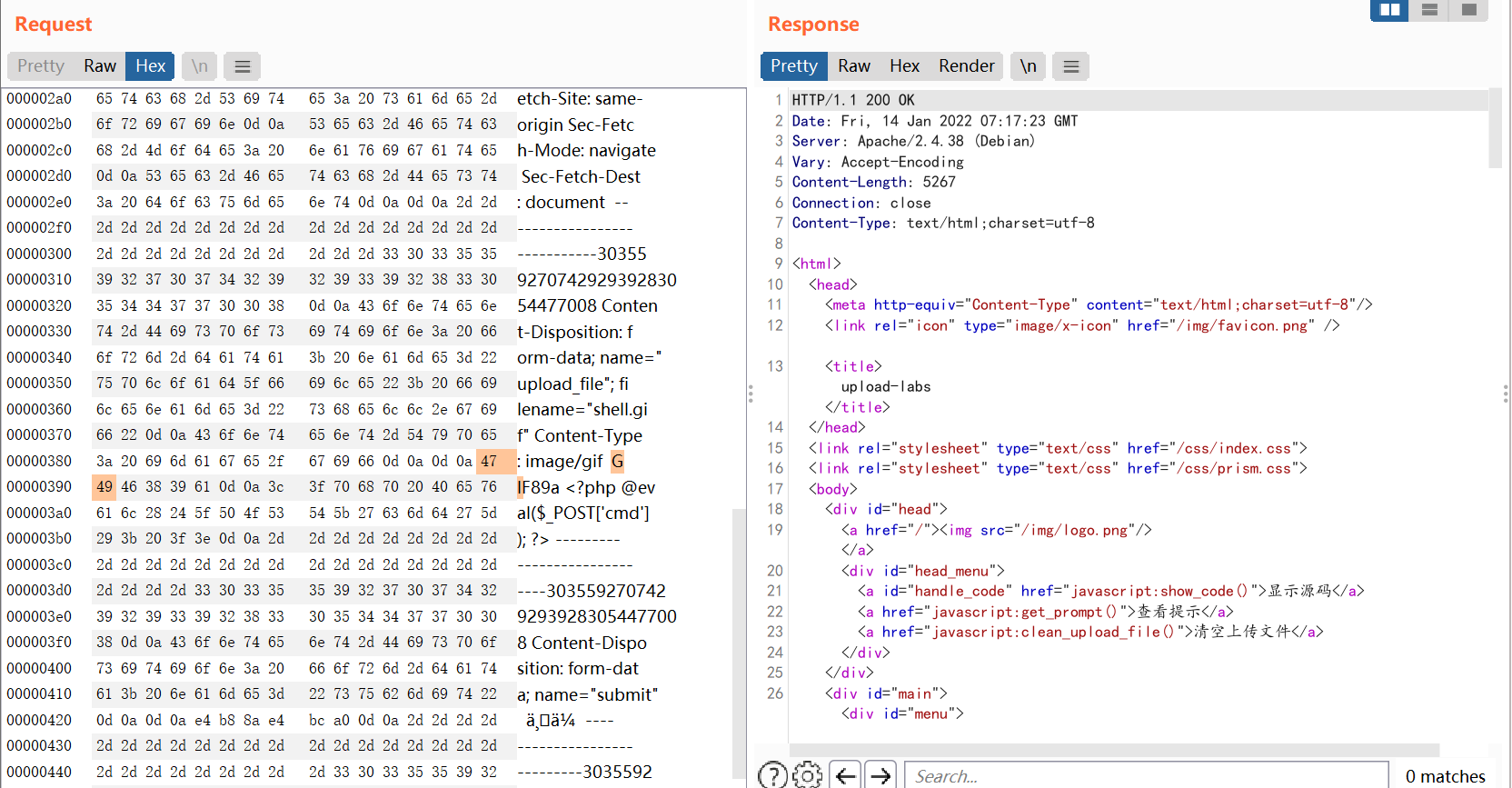Open Request message options hamburger menu

(x=243, y=66)
